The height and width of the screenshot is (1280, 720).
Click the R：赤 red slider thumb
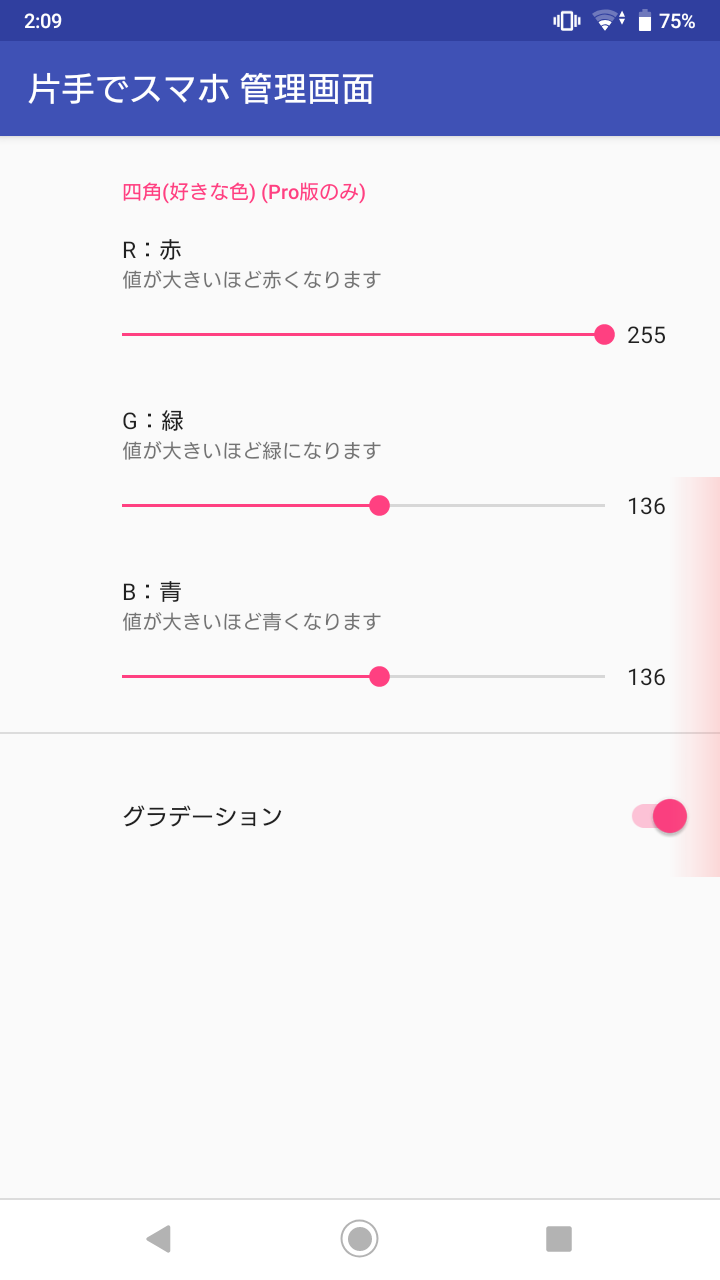coord(604,335)
